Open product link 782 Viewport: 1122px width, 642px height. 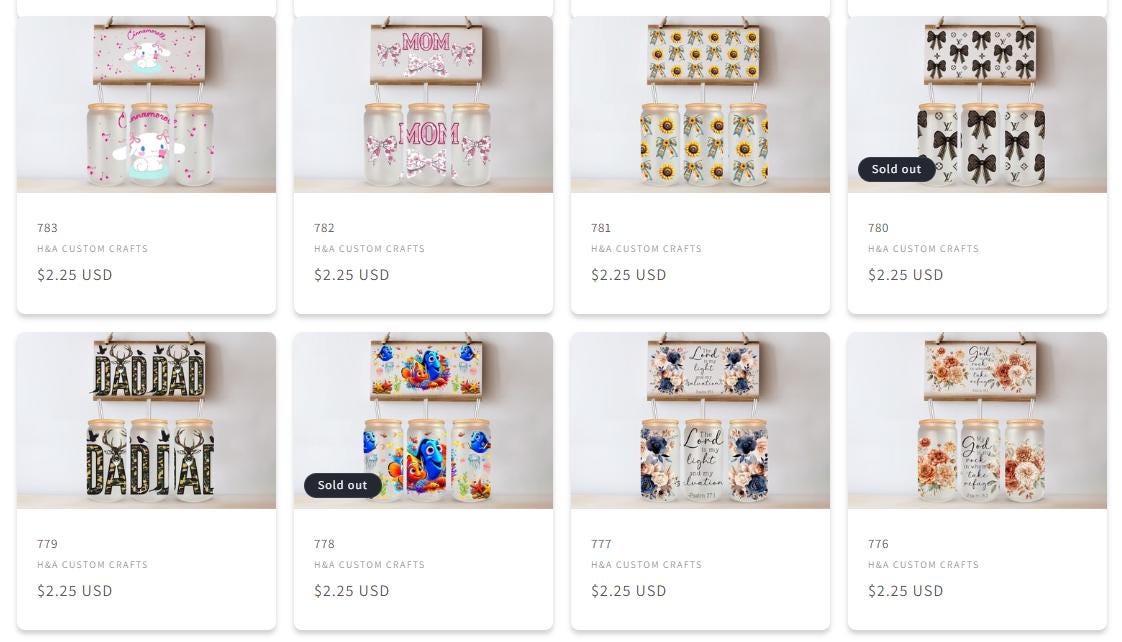[x=324, y=228]
